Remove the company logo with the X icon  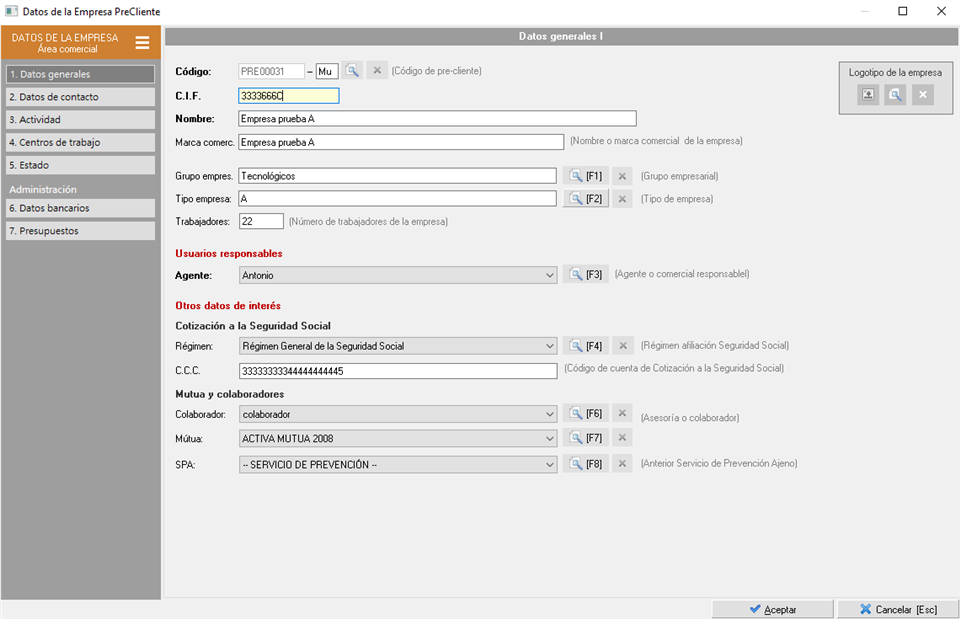pyautogui.click(x=922, y=95)
